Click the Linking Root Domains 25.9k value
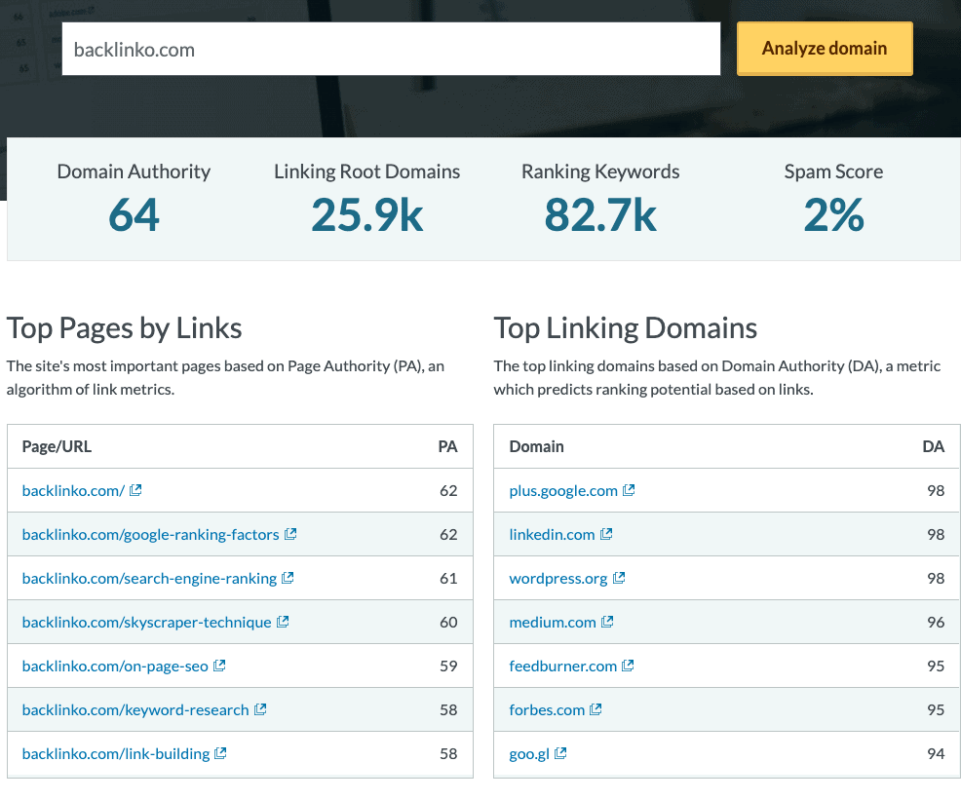This screenshot has width=961, height=800. 367,214
